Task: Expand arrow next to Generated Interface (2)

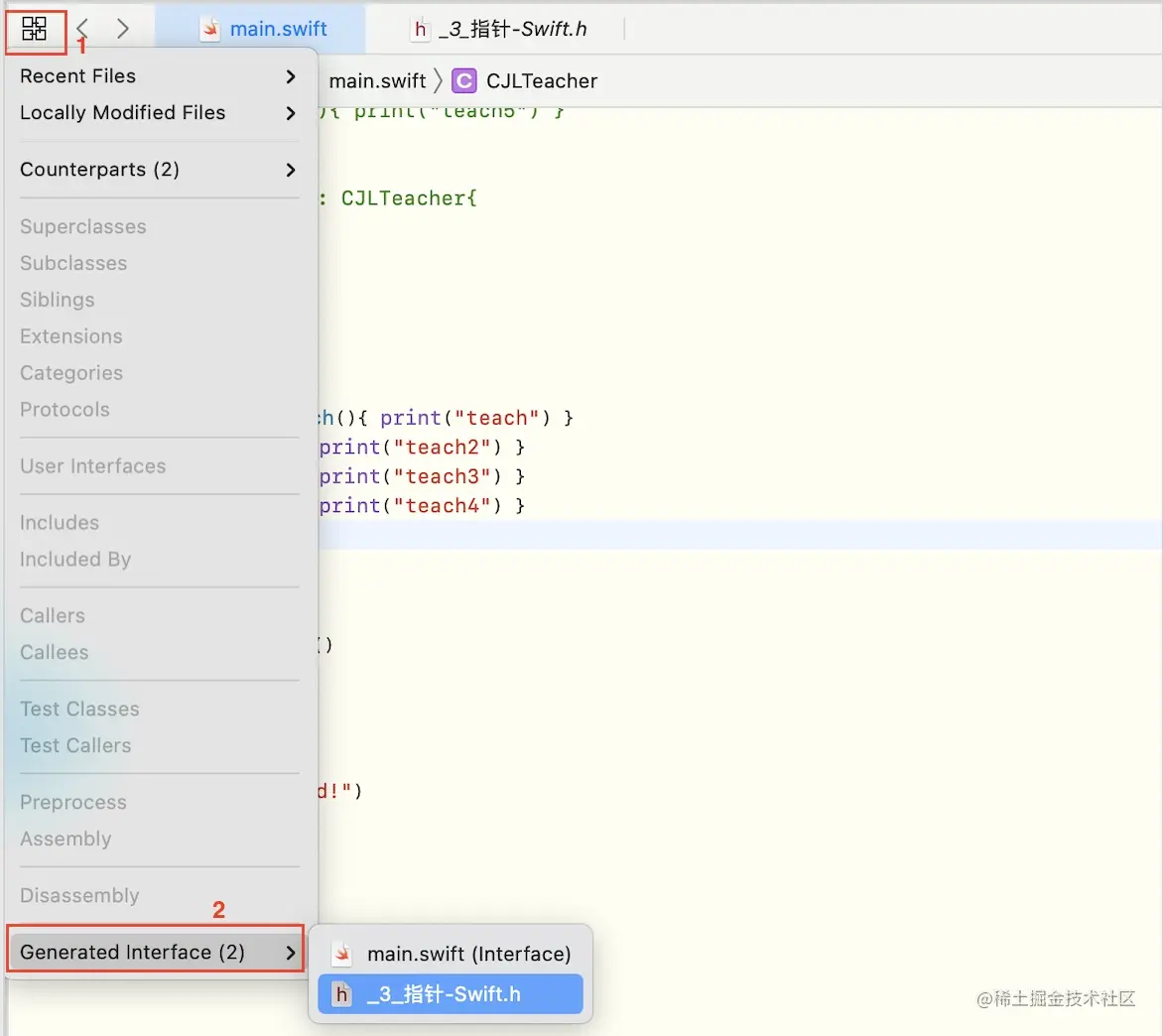Action: [x=291, y=953]
